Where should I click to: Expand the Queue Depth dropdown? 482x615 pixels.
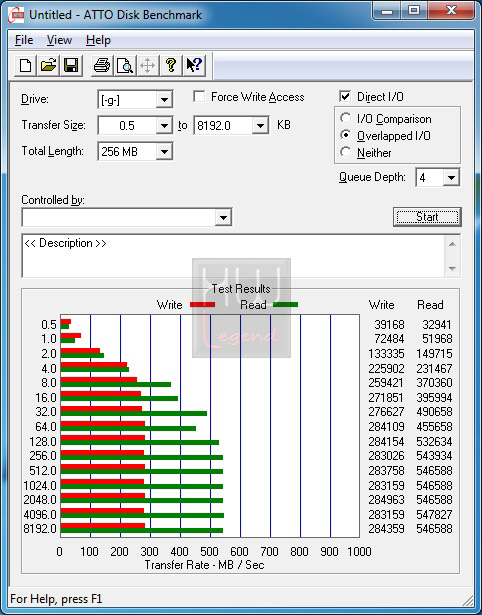coord(451,178)
